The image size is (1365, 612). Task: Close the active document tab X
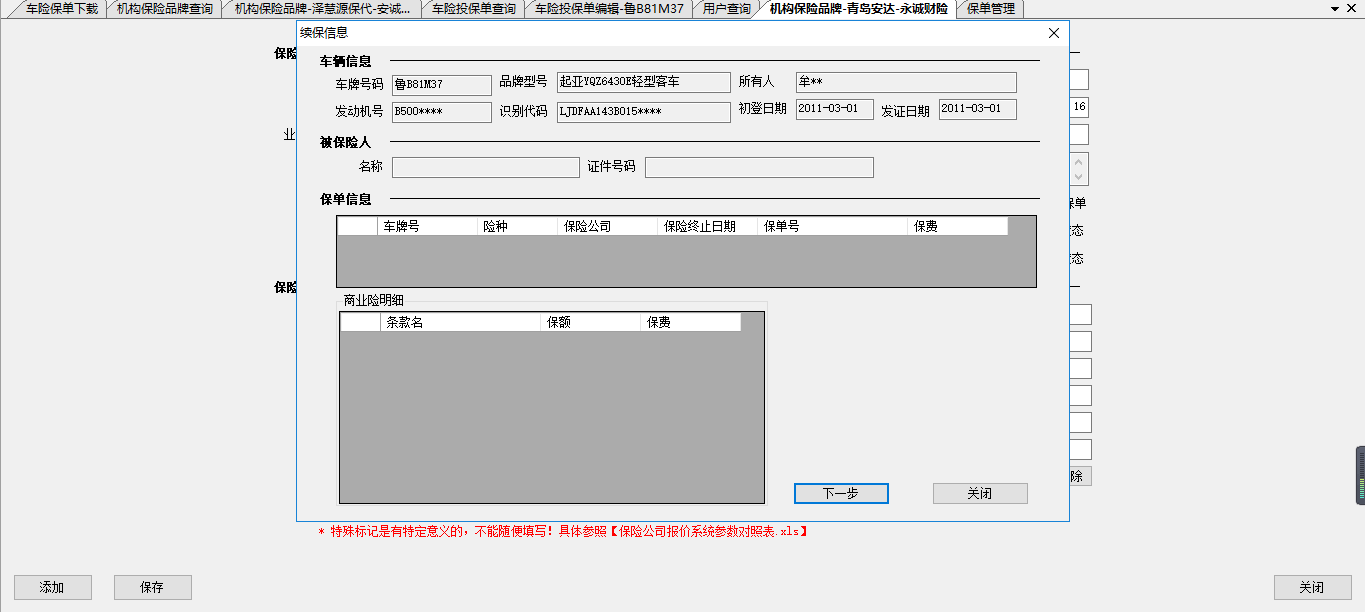(1354, 9)
